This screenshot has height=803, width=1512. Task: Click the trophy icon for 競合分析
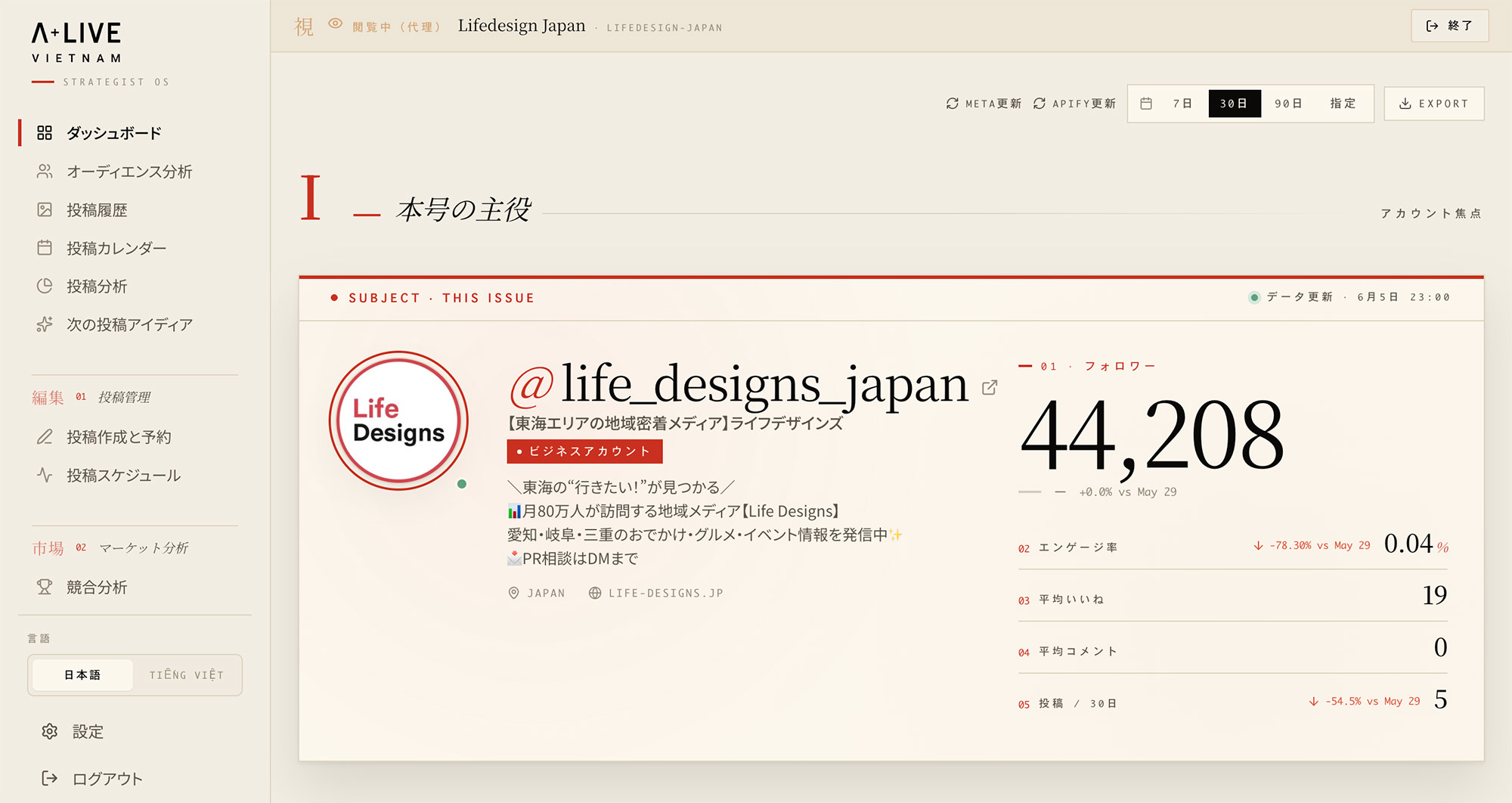(45, 587)
